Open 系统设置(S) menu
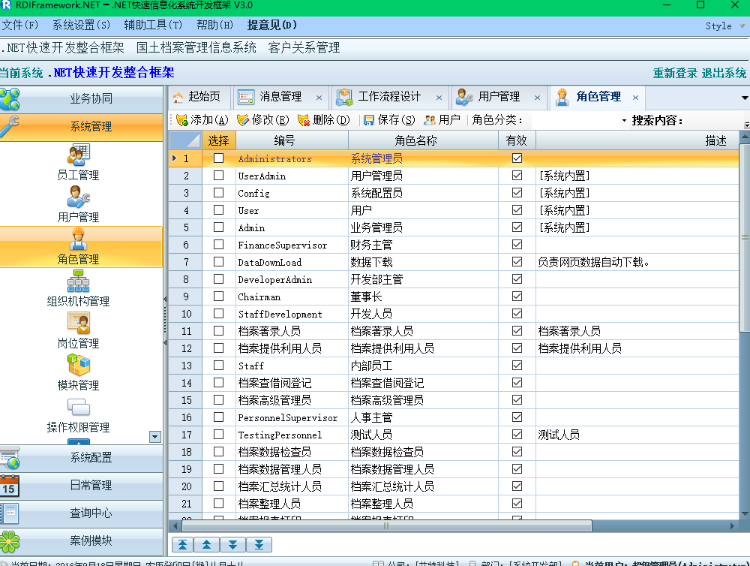Viewport: 750px width, 566px height. [81, 25]
